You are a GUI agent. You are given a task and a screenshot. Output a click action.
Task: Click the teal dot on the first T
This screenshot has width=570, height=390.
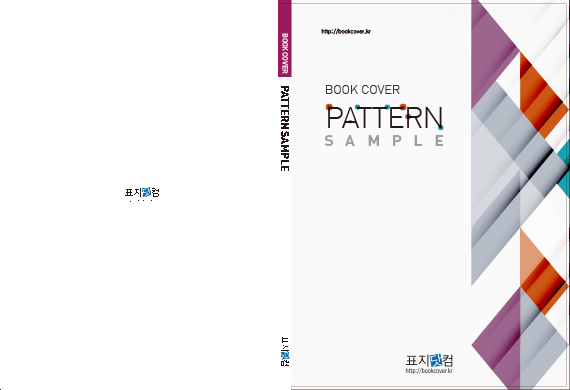358,107
